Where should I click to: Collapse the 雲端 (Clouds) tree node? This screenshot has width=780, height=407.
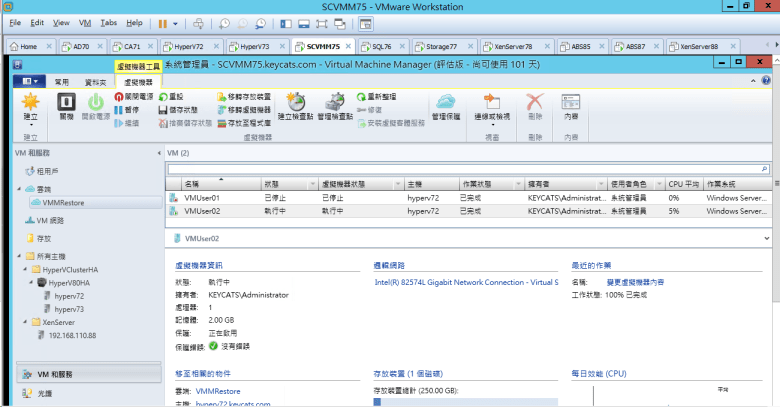pyautogui.click(x=19, y=189)
